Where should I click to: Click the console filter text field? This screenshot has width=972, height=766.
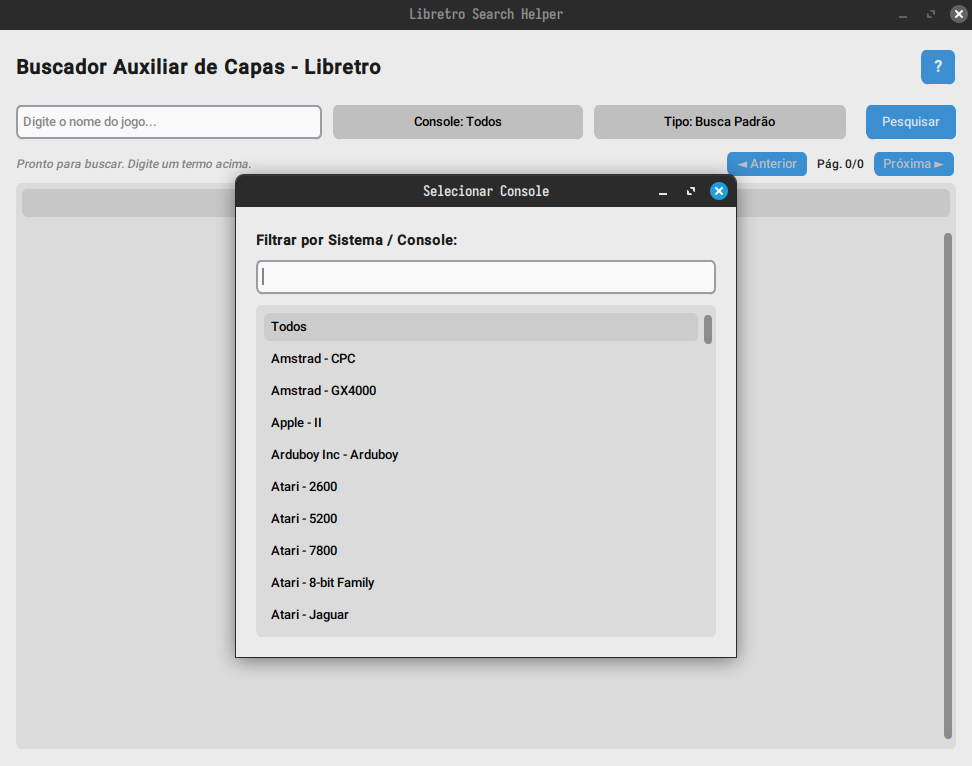point(485,277)
